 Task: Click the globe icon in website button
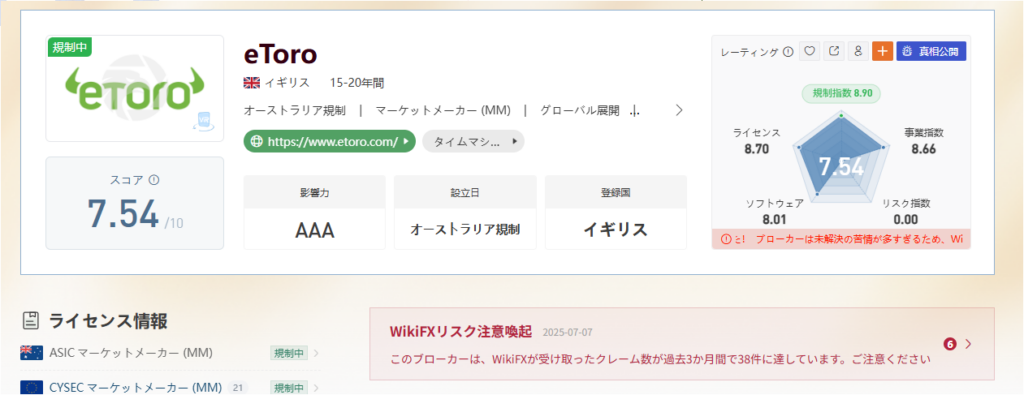click(x=256, y=141)
